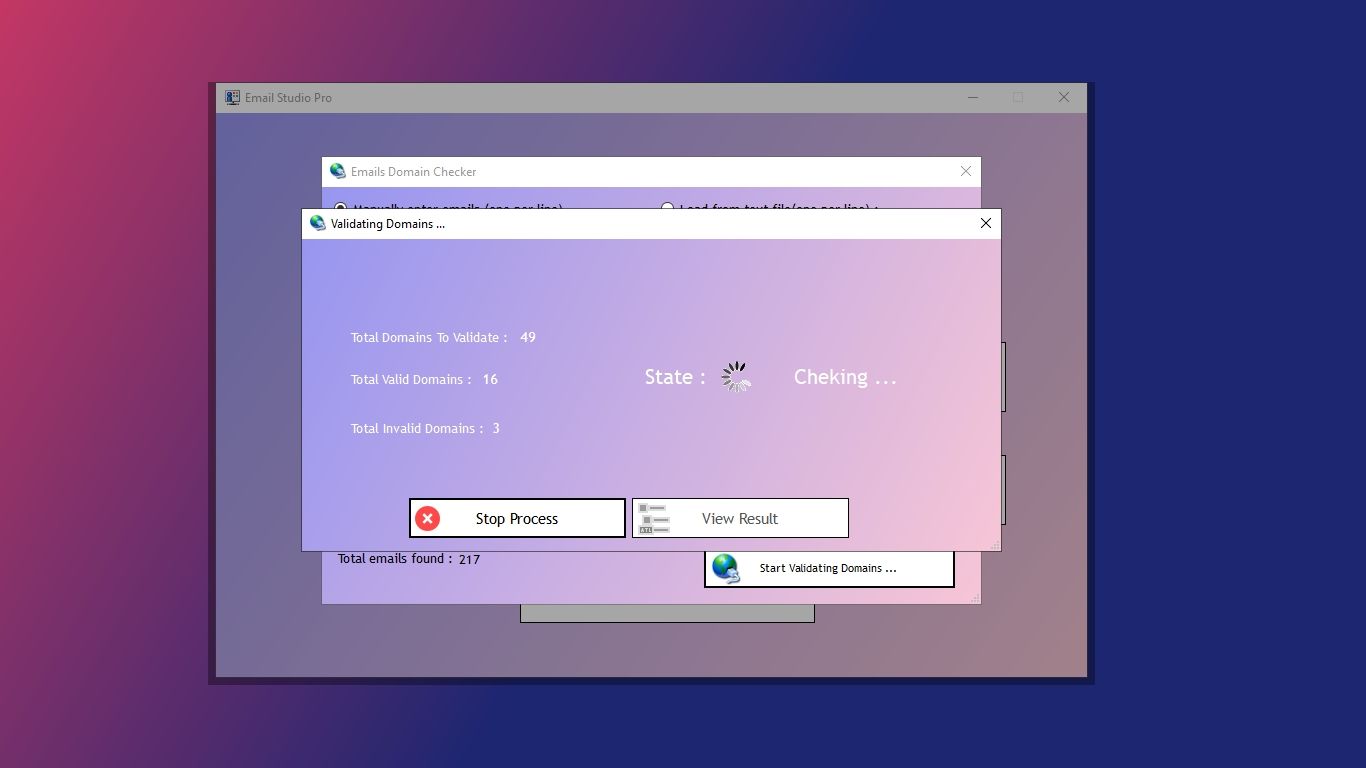Click the resize grip of Emails Domain Checker window
1366x768 pixels.
click(x=975, y=598)
